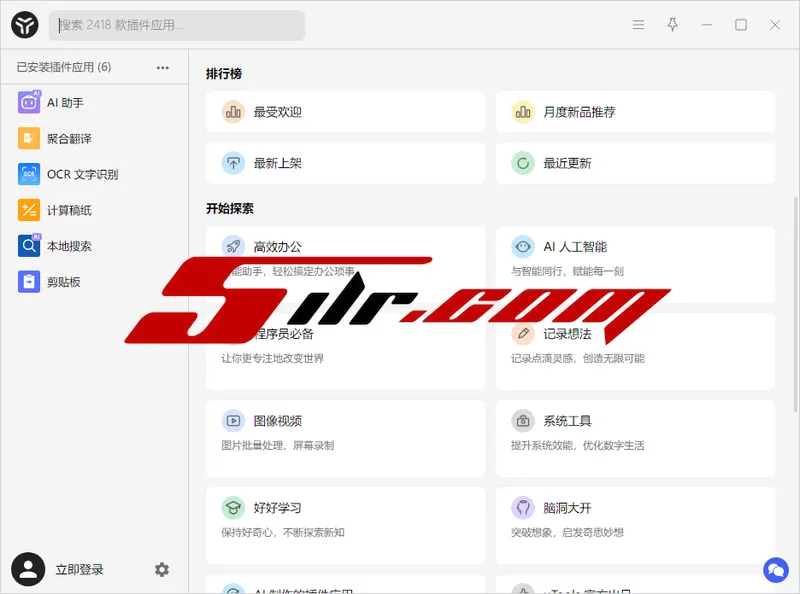Open AI 人工智能 category title
The width and height of the screenshot is (800, 594).
coord(575,247)
